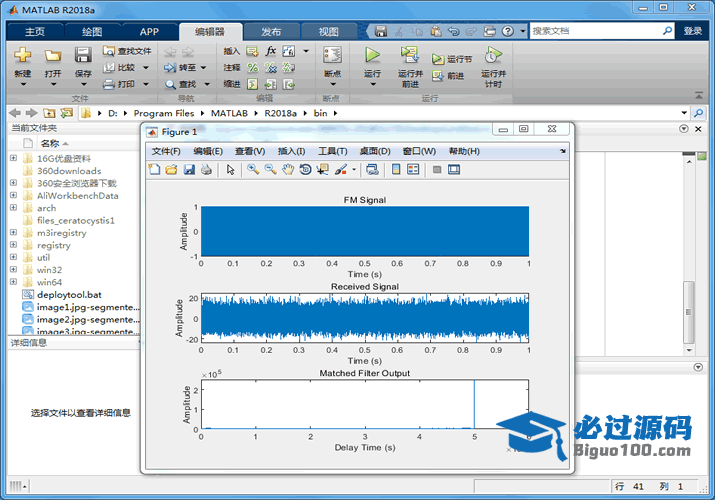Select the Brush data tool
The image size is (715, 500).
341,170
